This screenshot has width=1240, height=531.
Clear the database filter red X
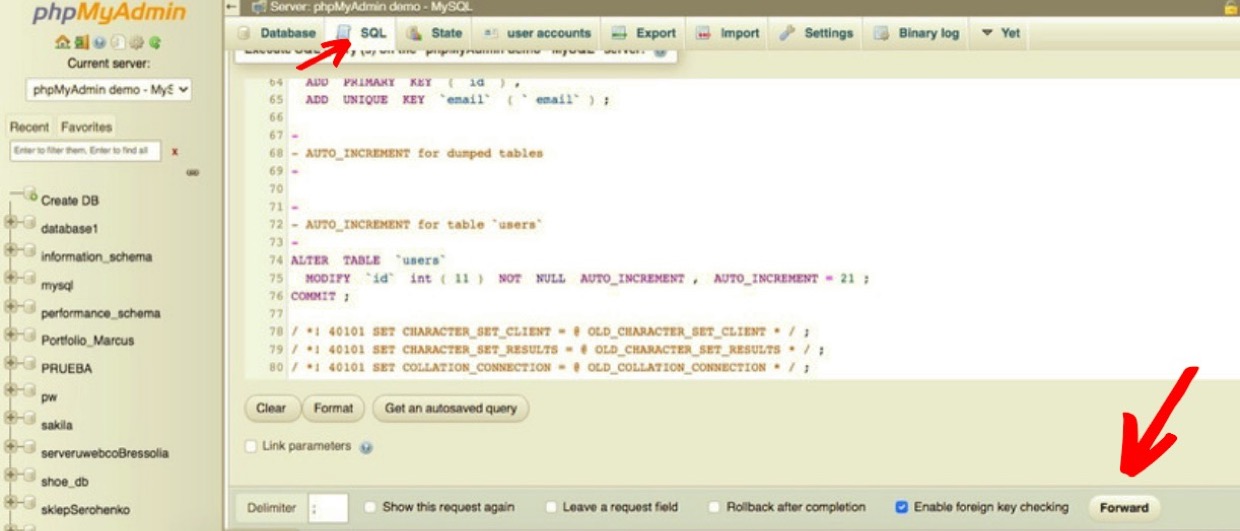click(x=175, y=151)
